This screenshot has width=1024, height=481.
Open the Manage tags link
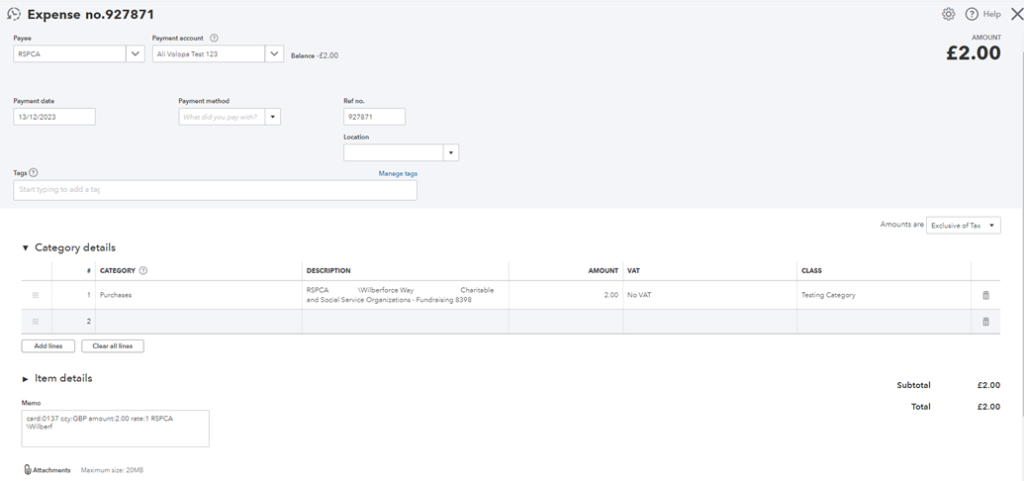pyautogui.click(x=398, y=174)
